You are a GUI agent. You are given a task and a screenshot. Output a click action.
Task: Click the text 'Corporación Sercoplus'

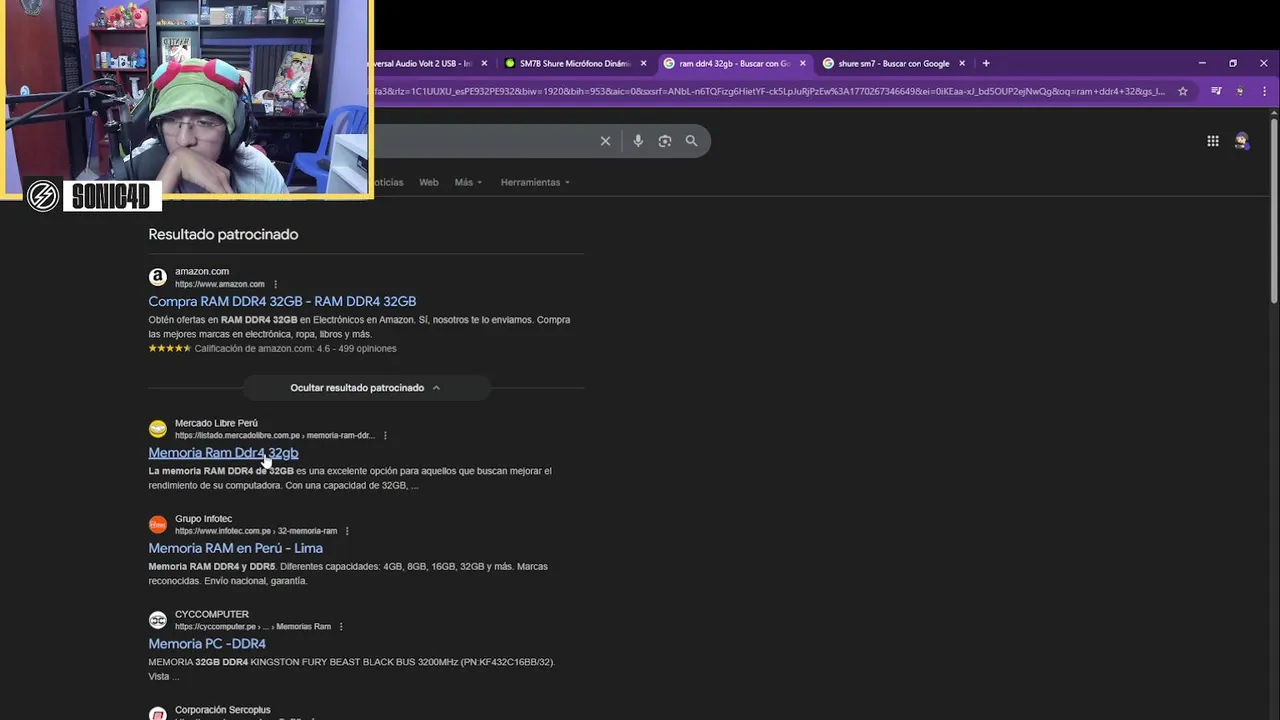point(222,710)
